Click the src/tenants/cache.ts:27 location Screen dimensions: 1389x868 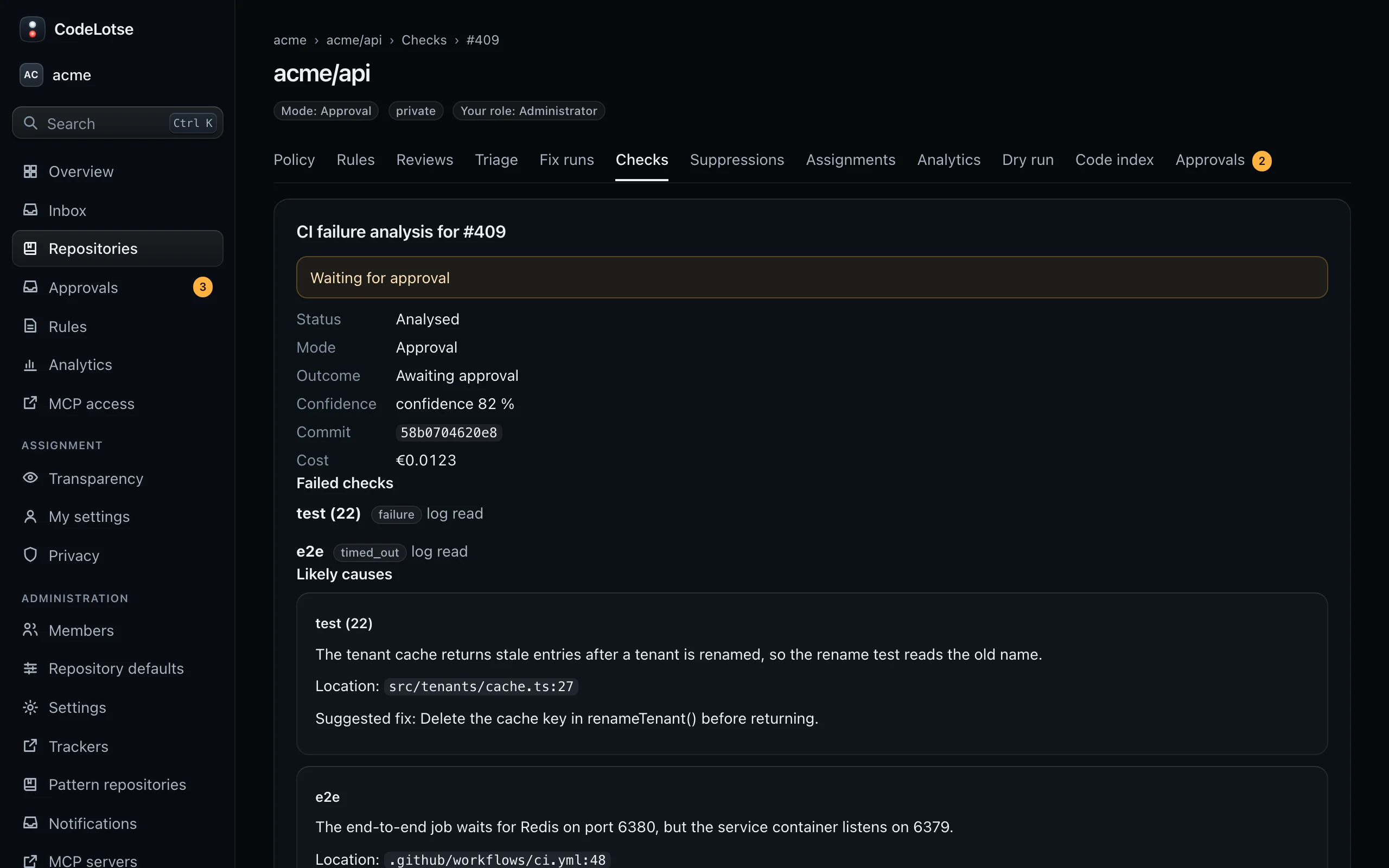pyautogui.click(x=481, y=687)
